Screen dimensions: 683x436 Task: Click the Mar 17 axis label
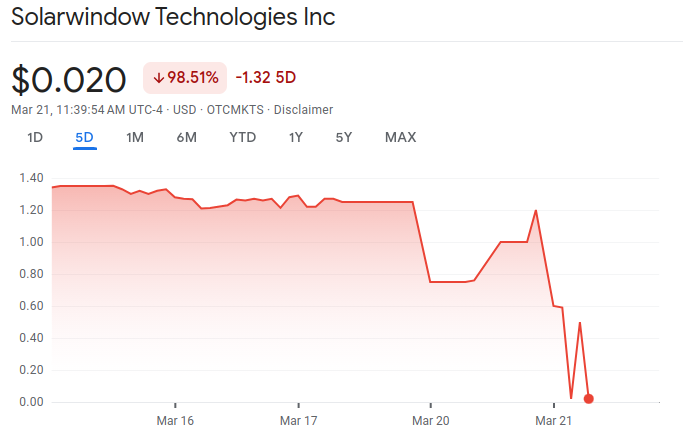pos(298,420)
